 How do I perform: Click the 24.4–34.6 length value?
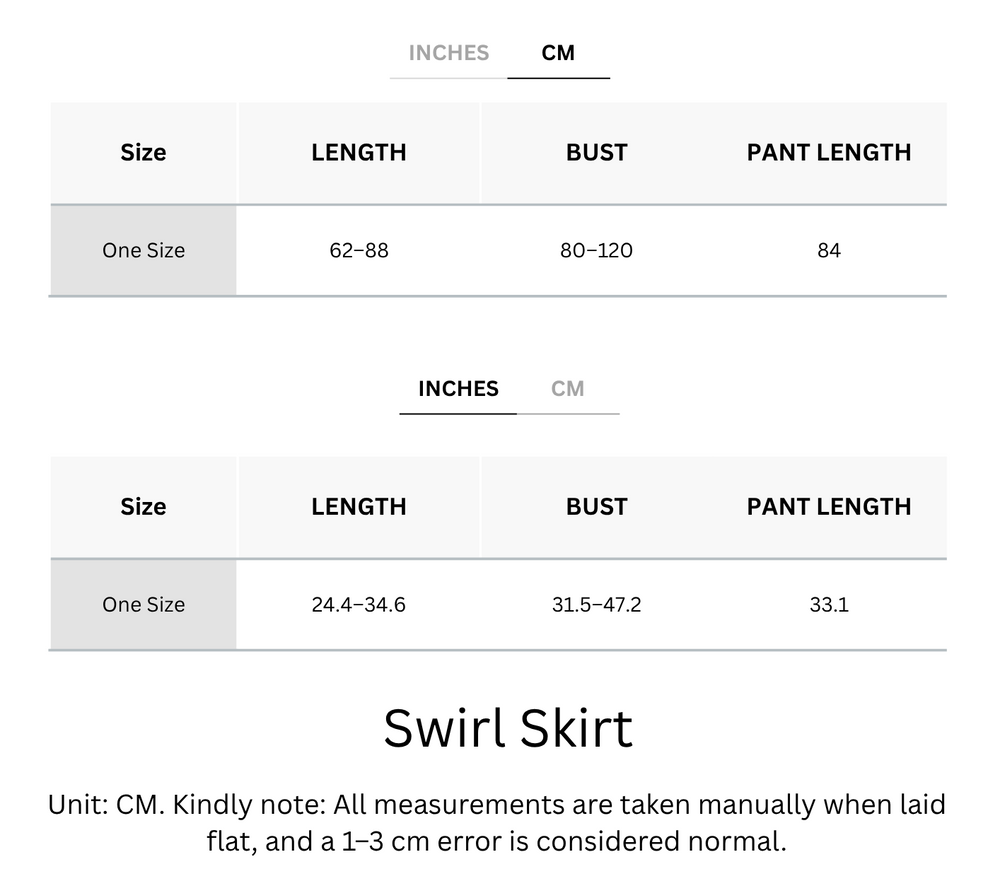click(x=358, y=604)
